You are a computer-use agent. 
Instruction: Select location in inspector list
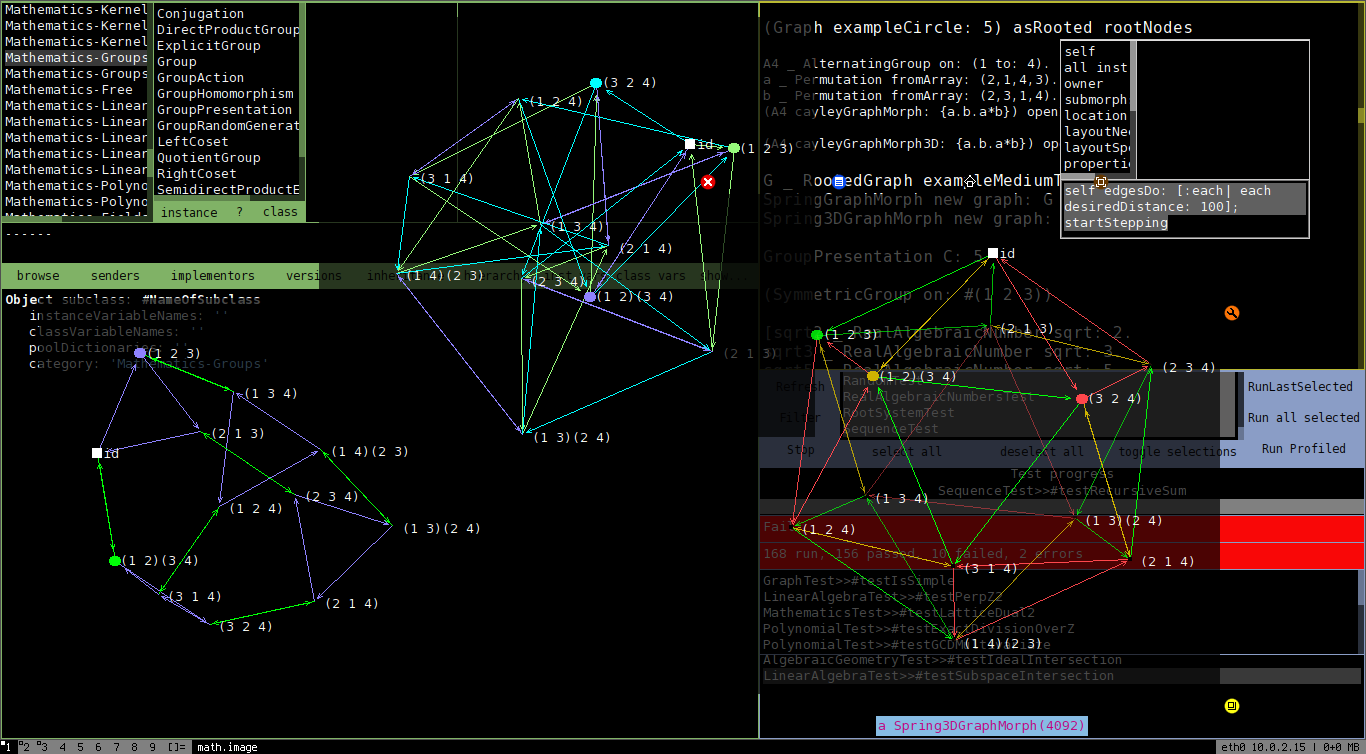1095,115
